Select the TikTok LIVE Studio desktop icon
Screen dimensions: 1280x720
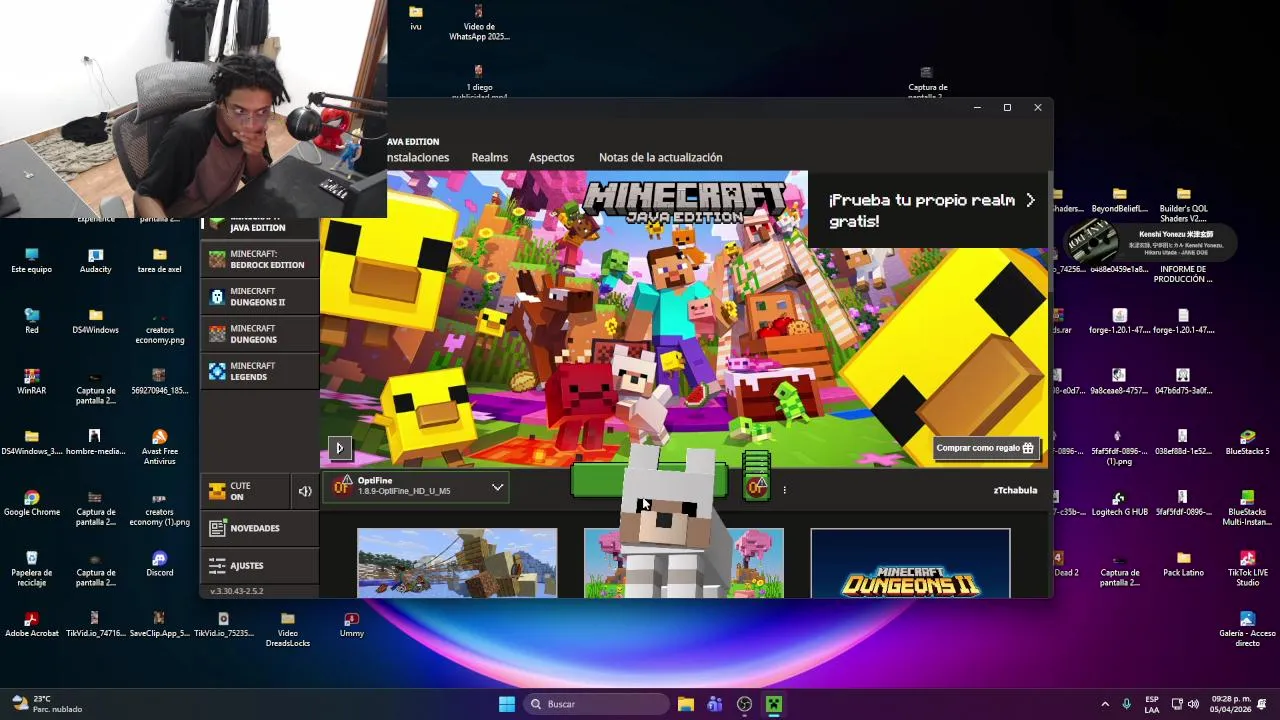click(1247, 568)
